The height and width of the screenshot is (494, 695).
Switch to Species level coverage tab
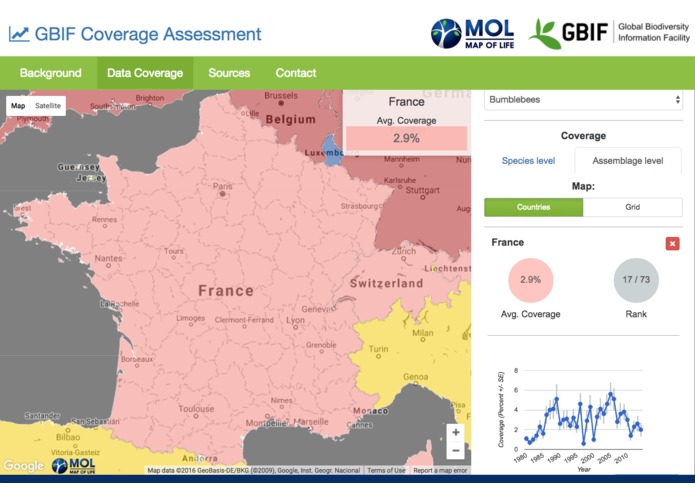[x=528, y=161]
